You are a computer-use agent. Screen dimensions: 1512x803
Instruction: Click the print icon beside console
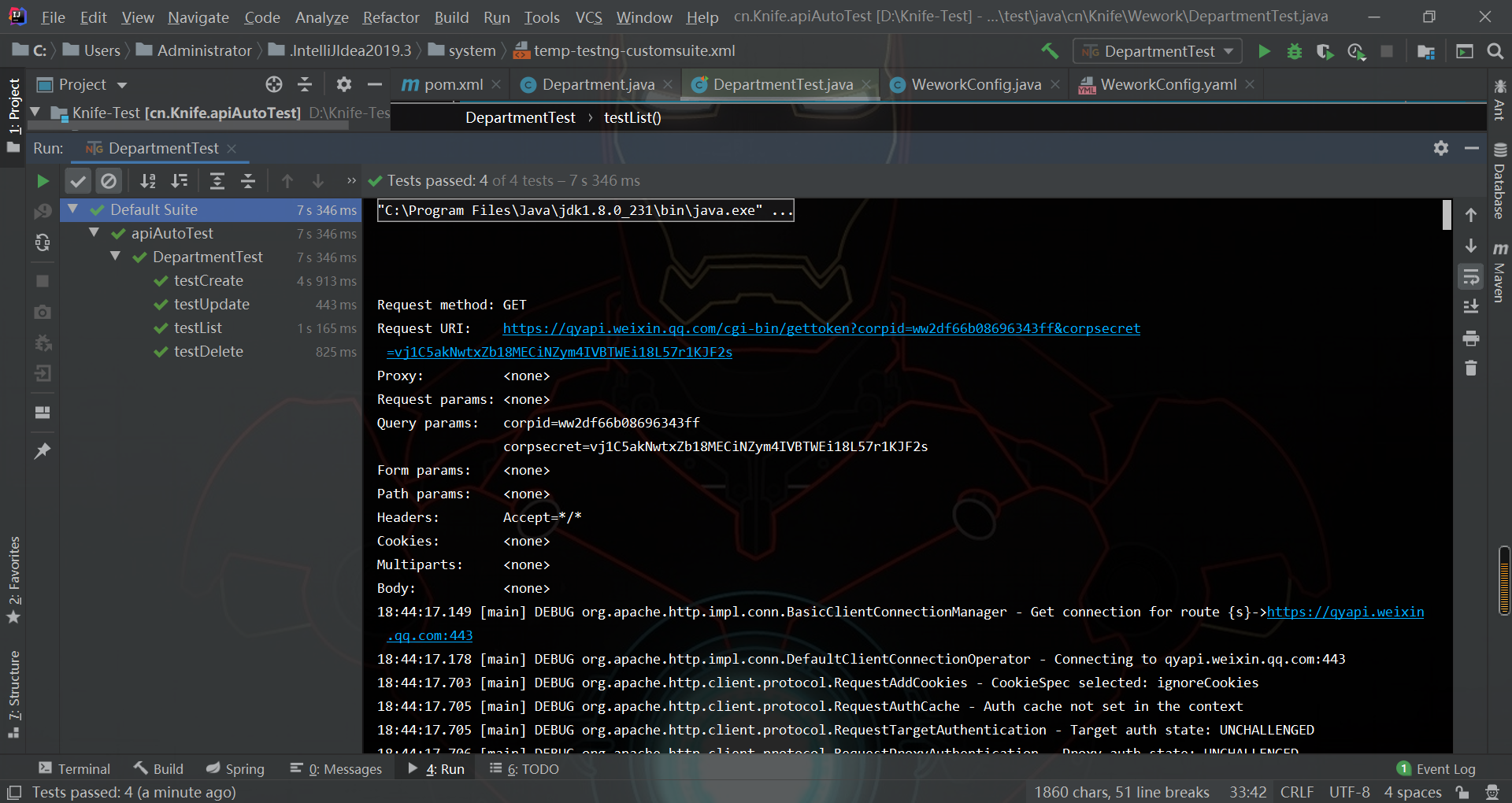pyautogui.click(x=1470, y=339)
